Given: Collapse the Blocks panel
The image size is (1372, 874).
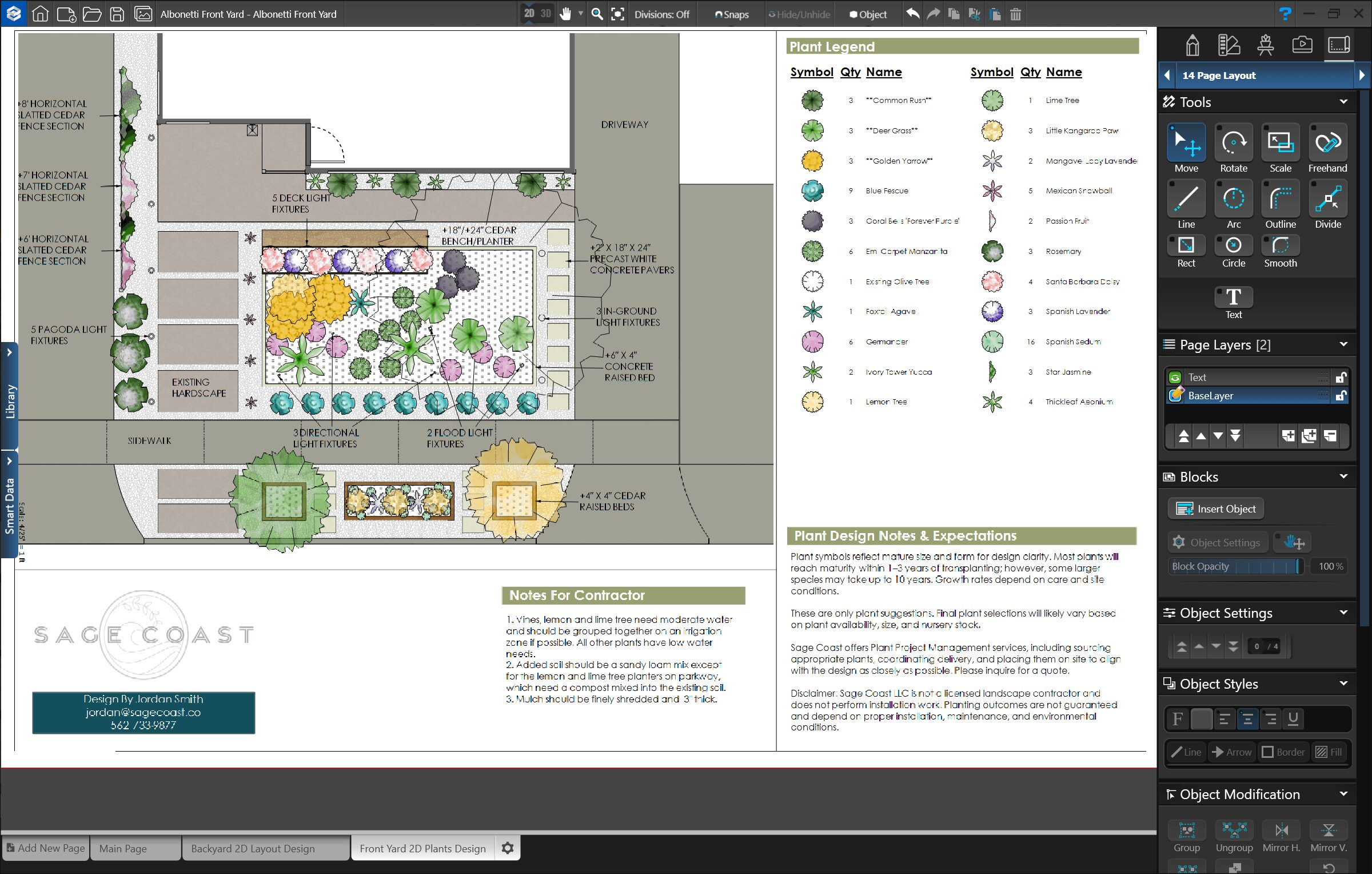Looking at the screenshot, I should (1343, 476).
